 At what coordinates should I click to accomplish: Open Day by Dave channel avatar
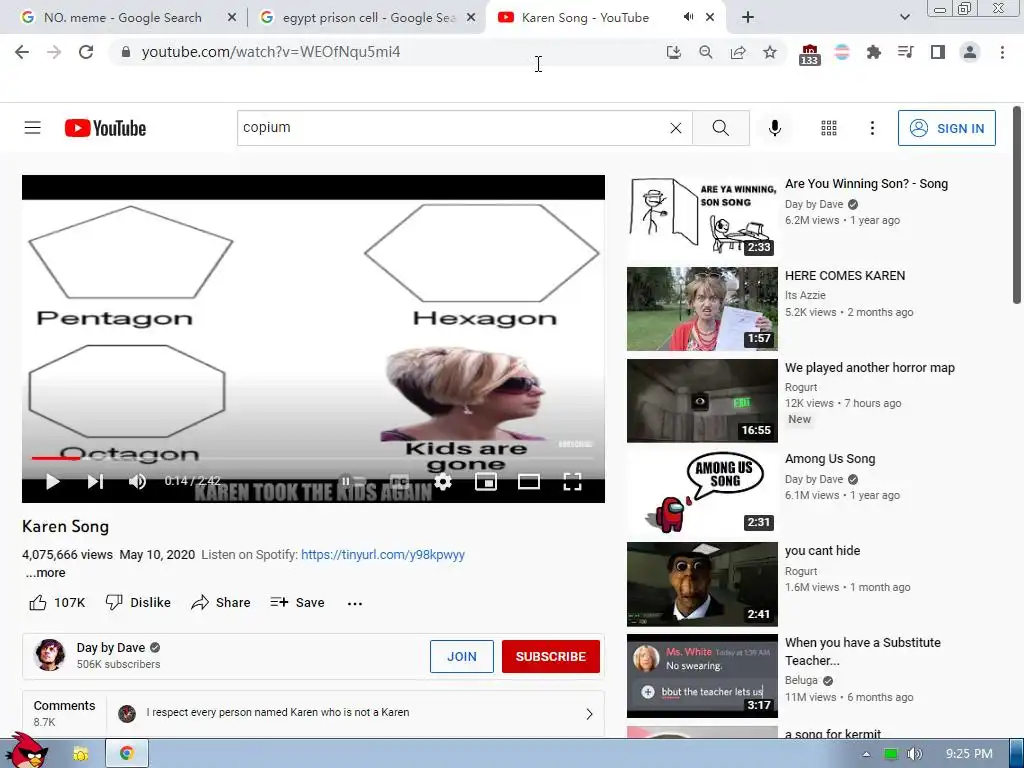point(50,655)
